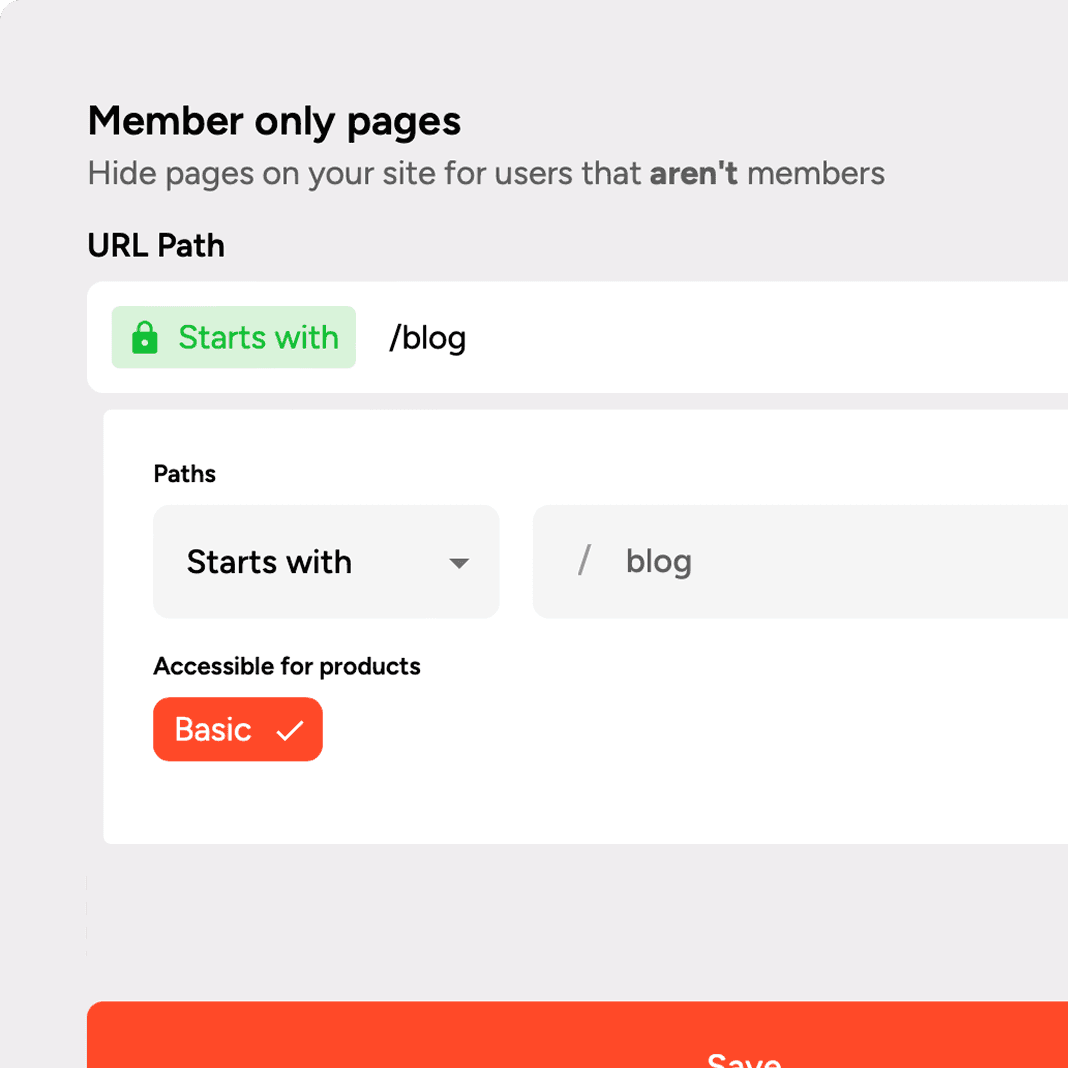The width and height of the screenshot is (1068, 1068).
Task: Click the slash icon in the path input
Action: [x=584, y=561]
